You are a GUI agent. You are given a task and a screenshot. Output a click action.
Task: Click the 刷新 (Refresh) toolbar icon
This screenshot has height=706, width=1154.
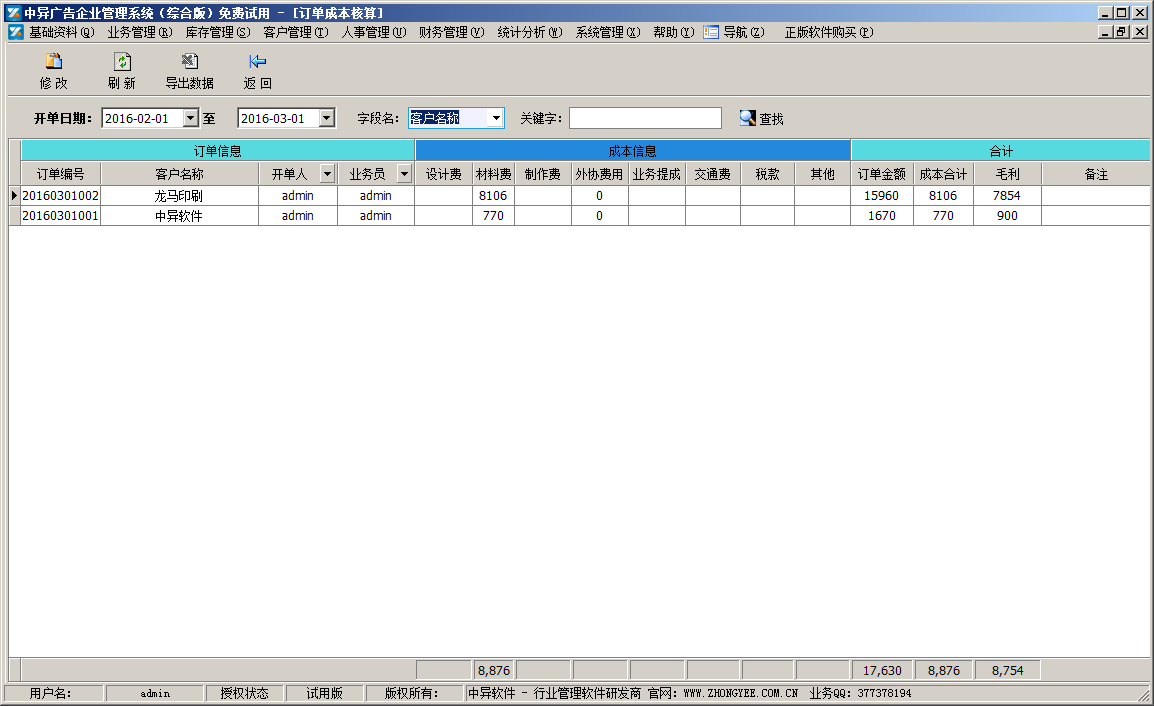(x=122, y=62)
